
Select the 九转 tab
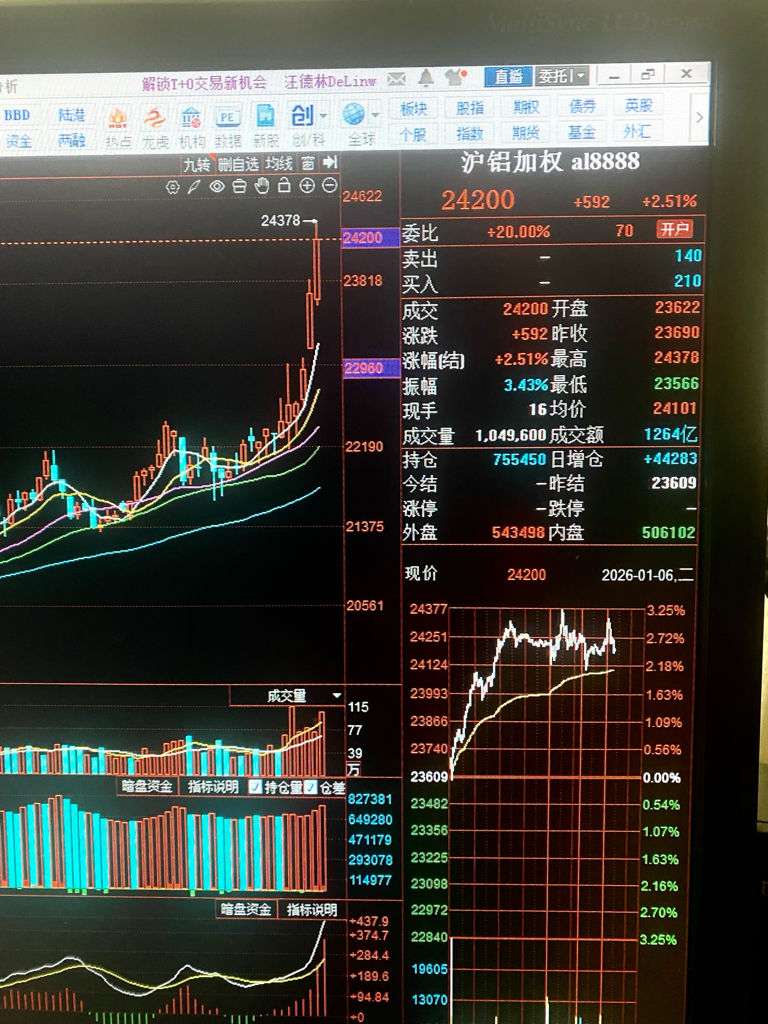click(197, 164)
